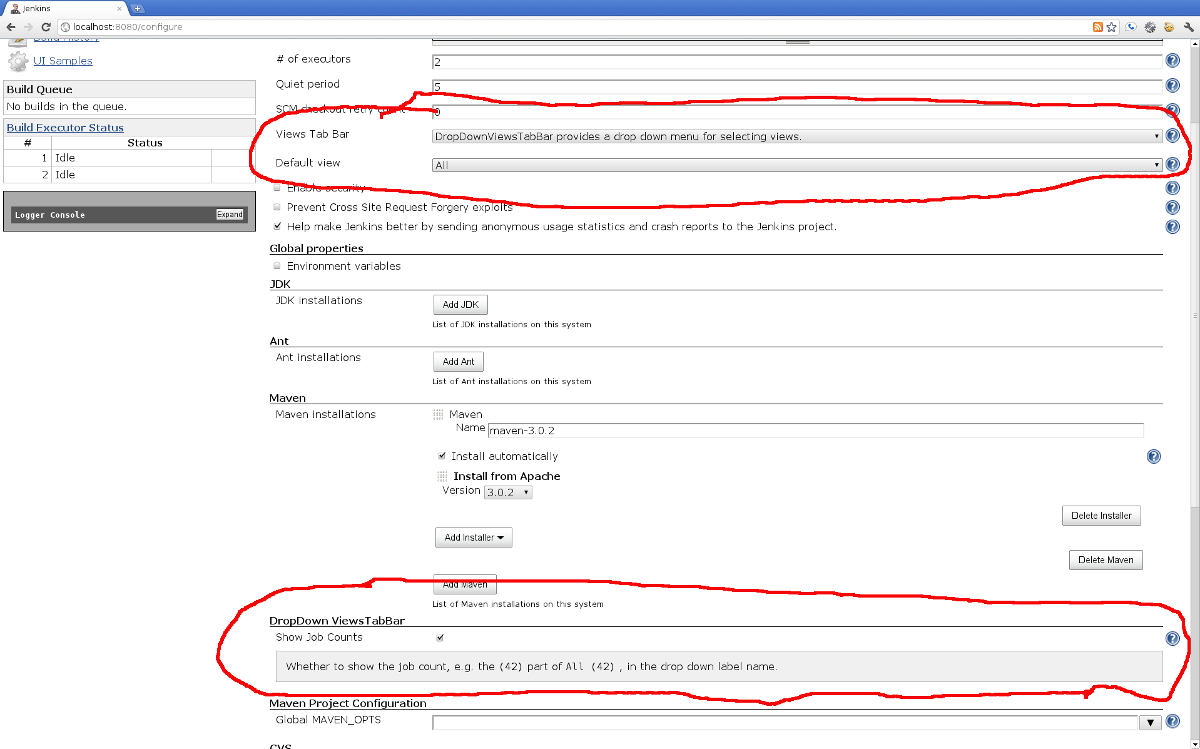Expand the Logger Console
Screen dimensions: 1200x749
click(x=230, y=215)
